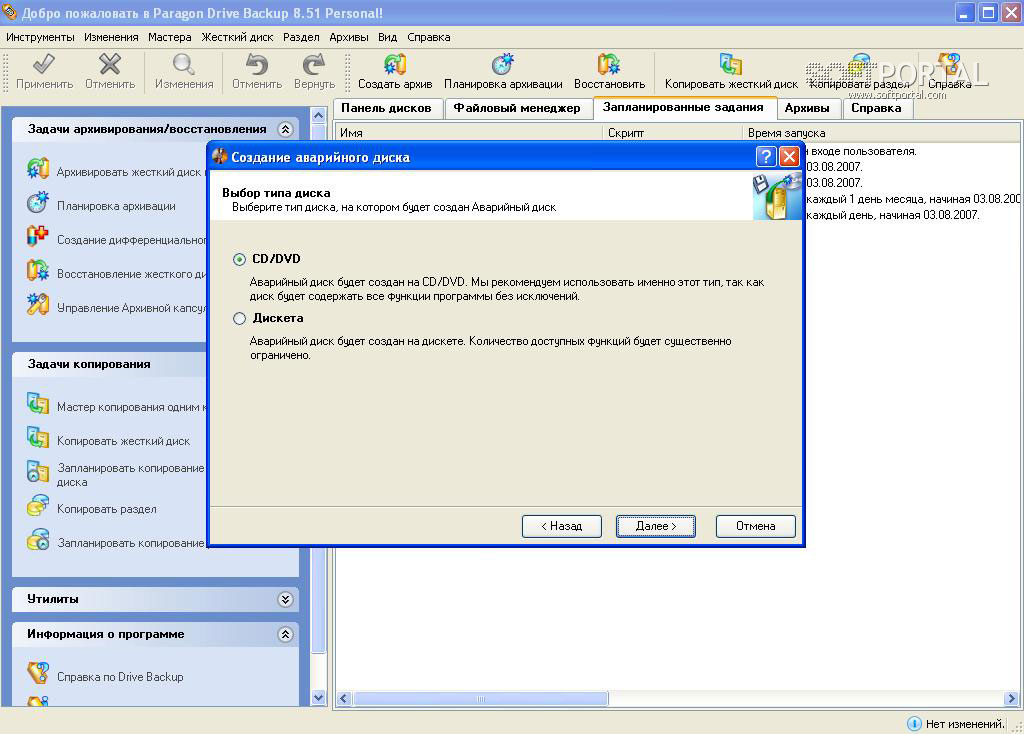Switch to the Панель дисков tab
The height and width of the screenshot is (734, 1024).
pyautogui.click(x=387, y=108)
